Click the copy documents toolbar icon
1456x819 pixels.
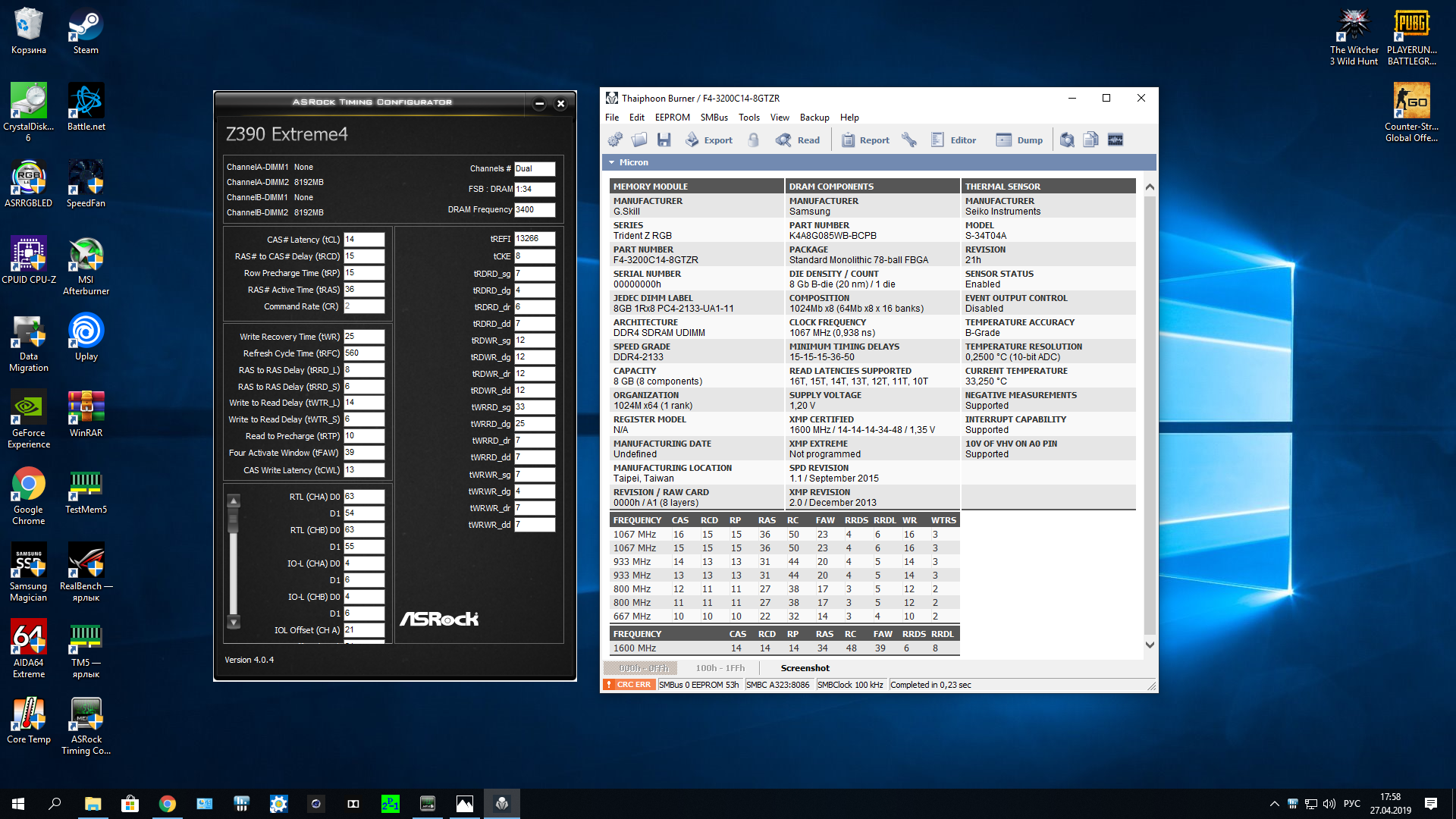tap(1090, 140)
